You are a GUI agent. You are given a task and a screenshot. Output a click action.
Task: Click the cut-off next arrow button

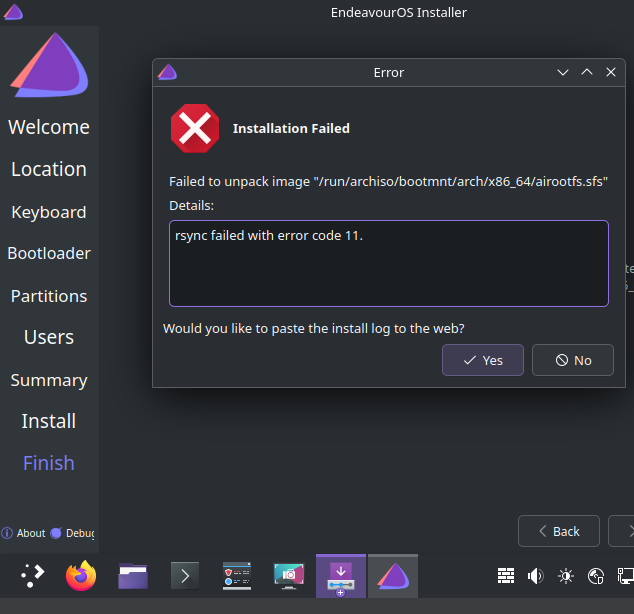tap(621, 531)
